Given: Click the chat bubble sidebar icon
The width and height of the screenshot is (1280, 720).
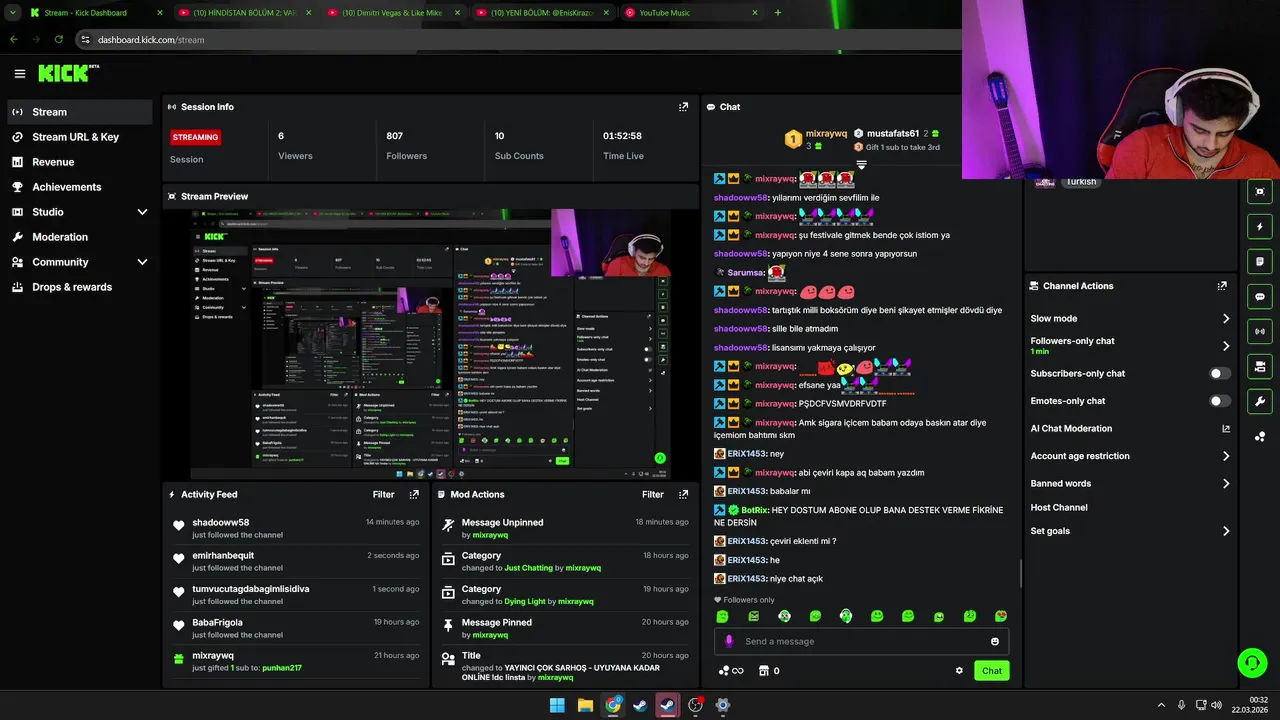Looking at the screenshot, I should coord(1260,296).
